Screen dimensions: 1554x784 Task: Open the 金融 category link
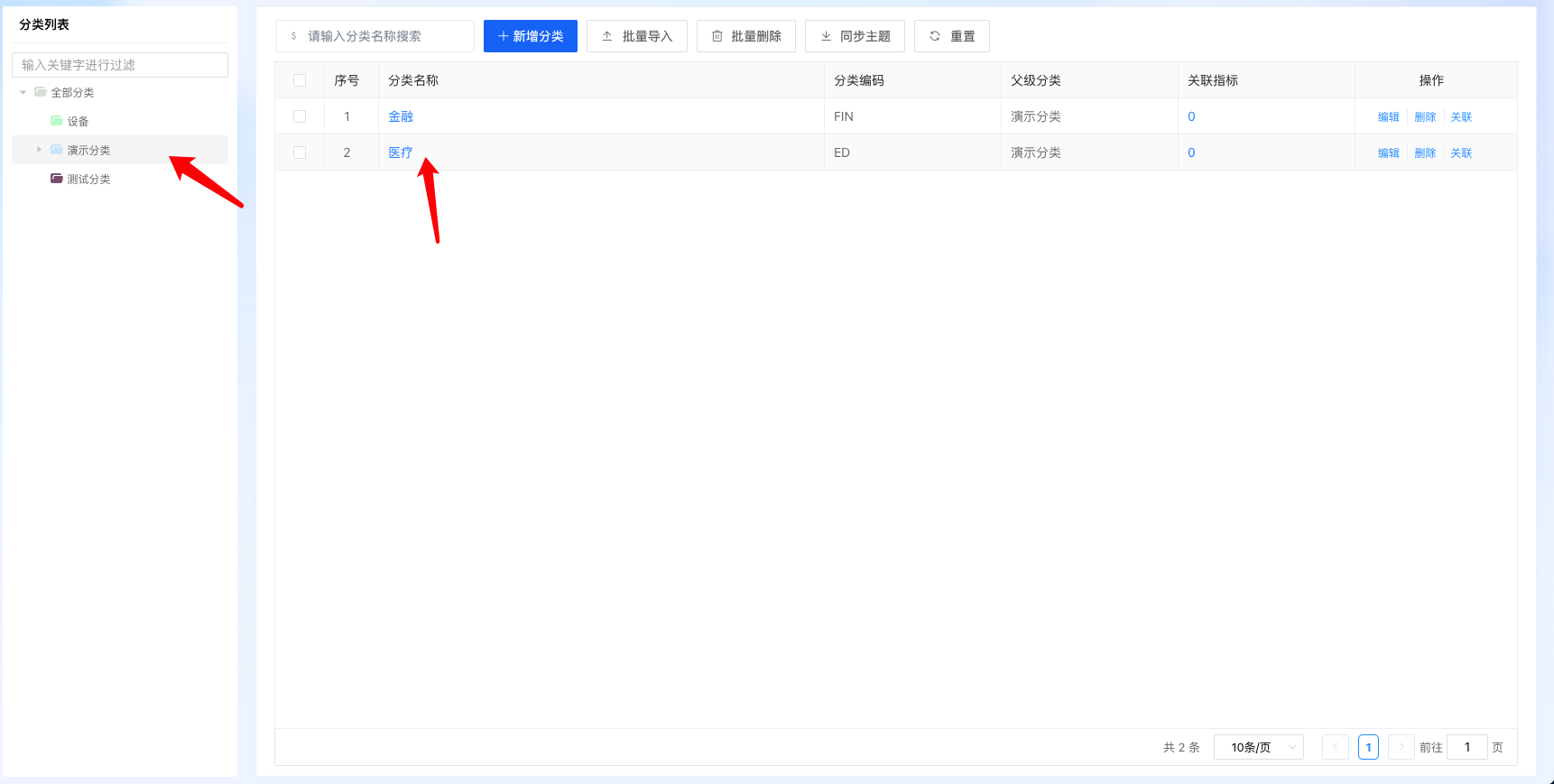(401, 116)
